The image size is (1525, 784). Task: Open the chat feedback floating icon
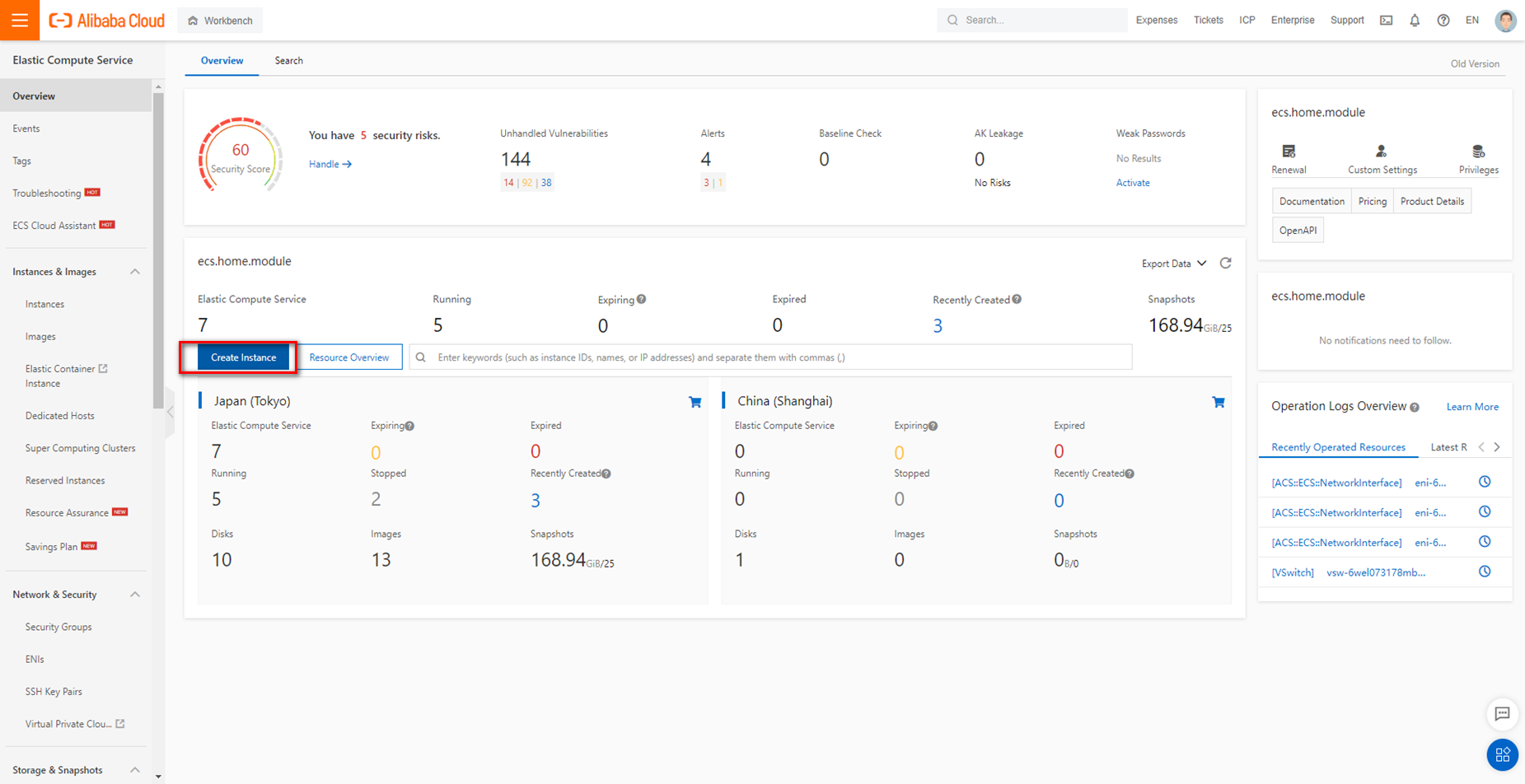[1503, 714]
